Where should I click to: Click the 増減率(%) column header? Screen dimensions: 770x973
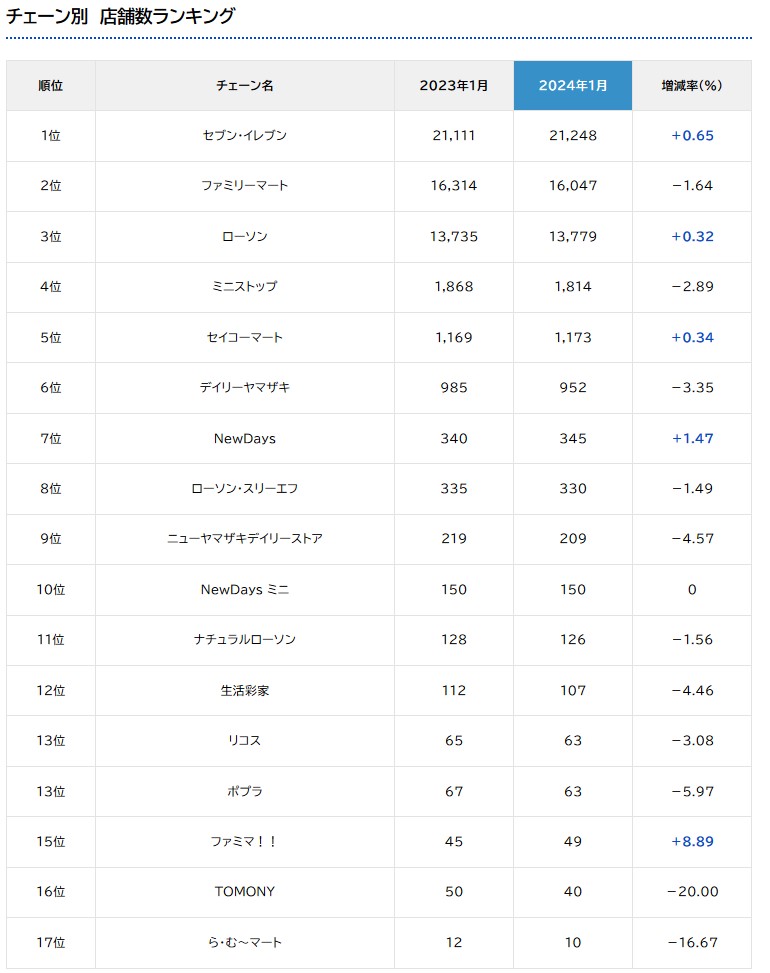click(x=692, y=86)
